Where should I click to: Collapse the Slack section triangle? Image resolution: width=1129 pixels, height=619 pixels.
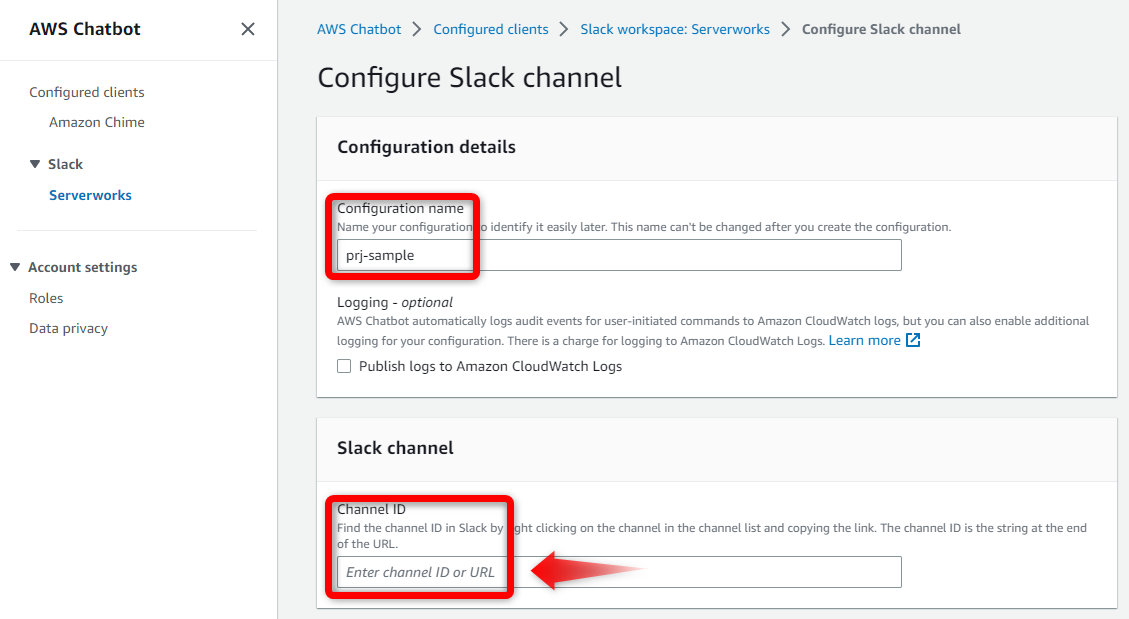click(35, 164)
